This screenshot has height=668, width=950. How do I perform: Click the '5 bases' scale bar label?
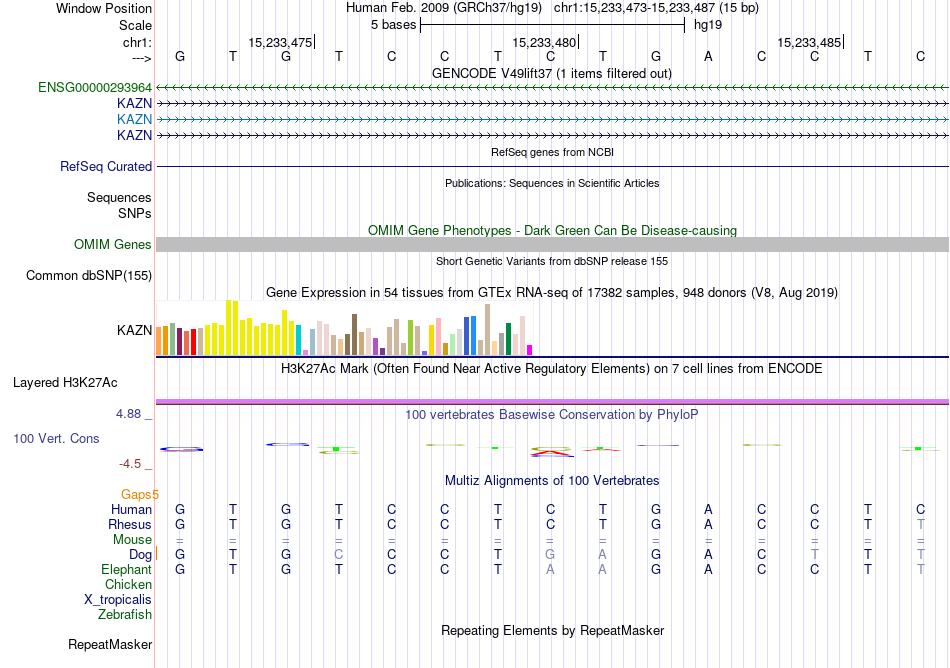tap(394, 25)
